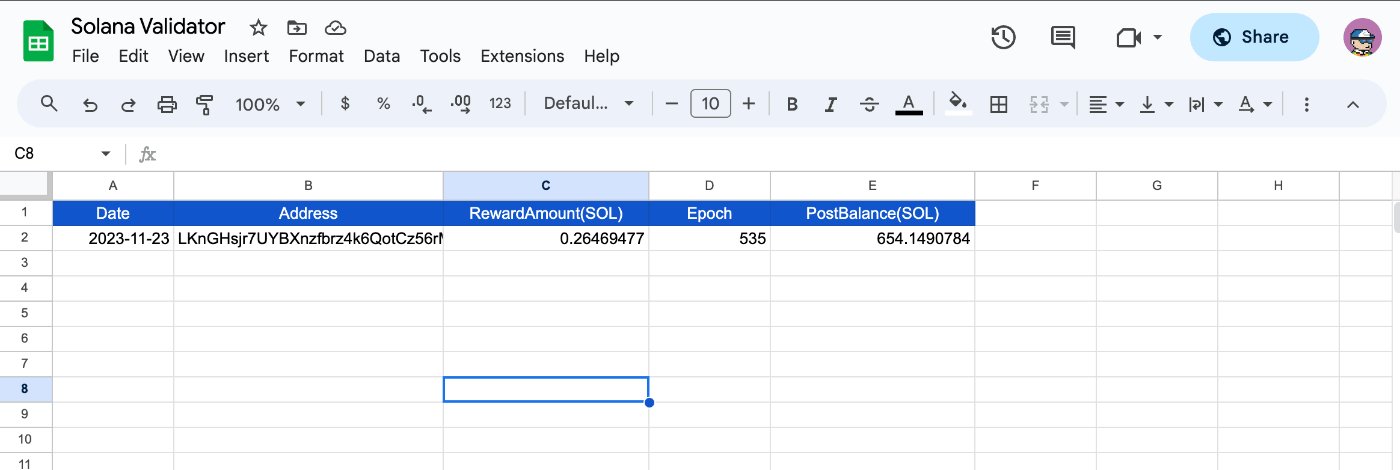
Task: Open the View menu
Action: coord(186,56)
